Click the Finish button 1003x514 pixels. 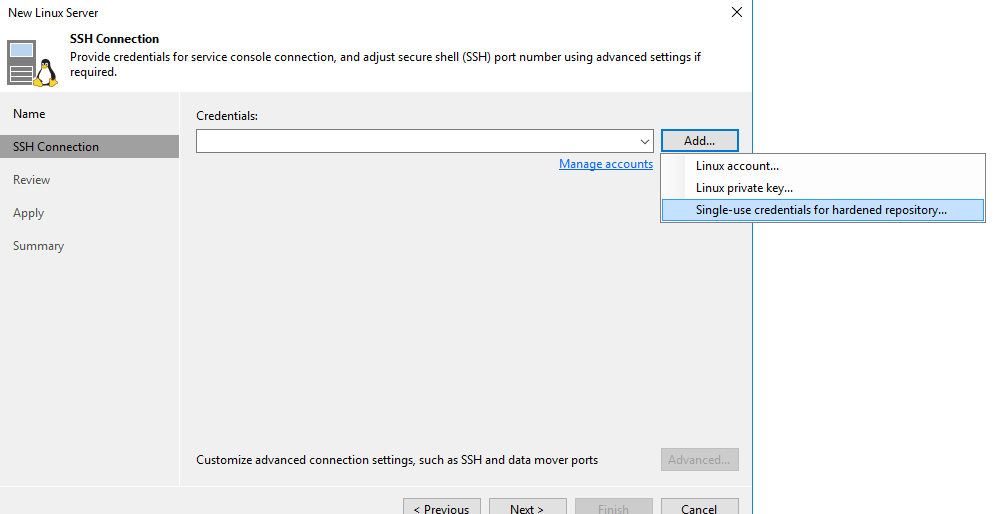(614, 506)
